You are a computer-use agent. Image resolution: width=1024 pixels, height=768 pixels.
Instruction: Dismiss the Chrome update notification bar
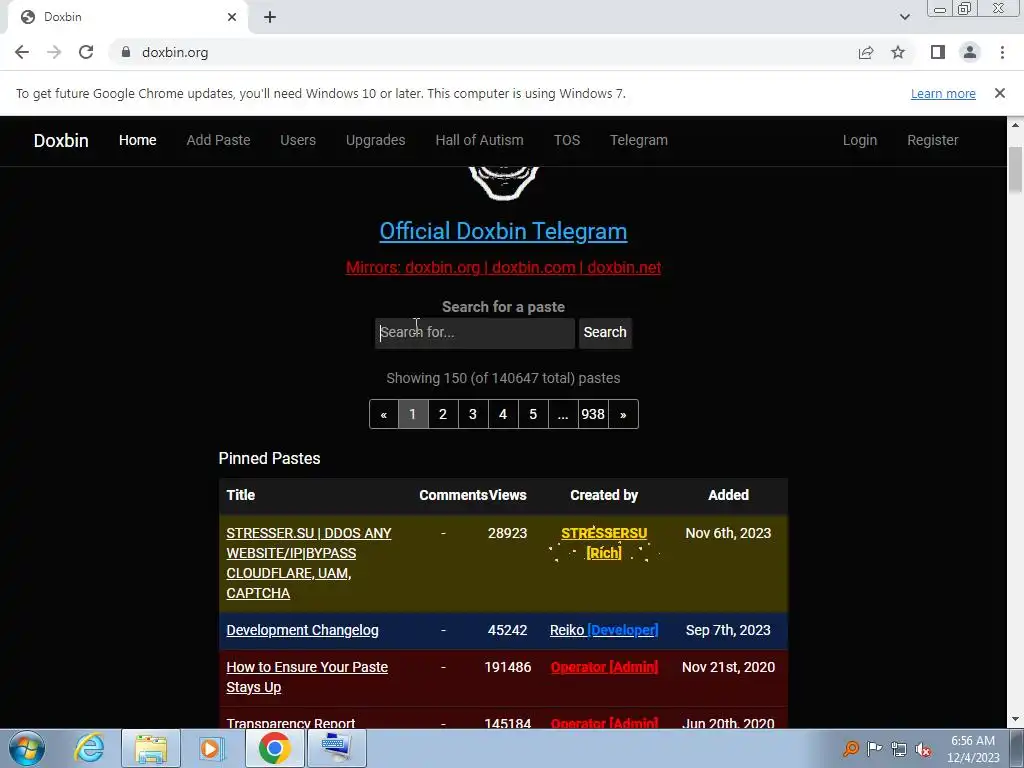point(1000,93)
